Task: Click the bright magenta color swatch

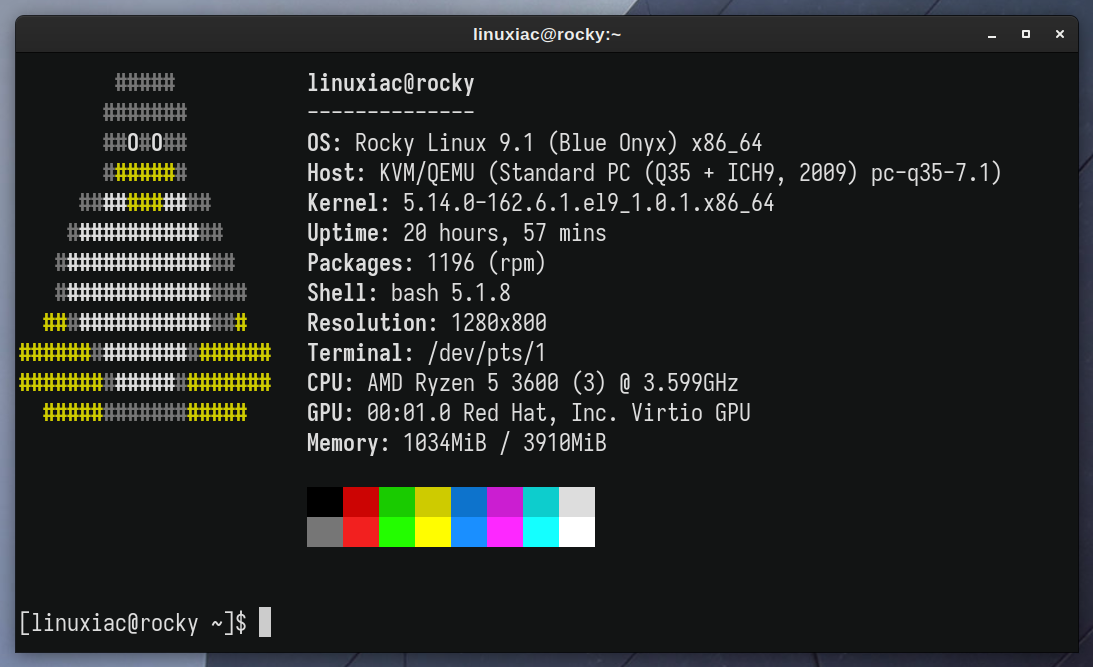Action: [x=505, y=532]
